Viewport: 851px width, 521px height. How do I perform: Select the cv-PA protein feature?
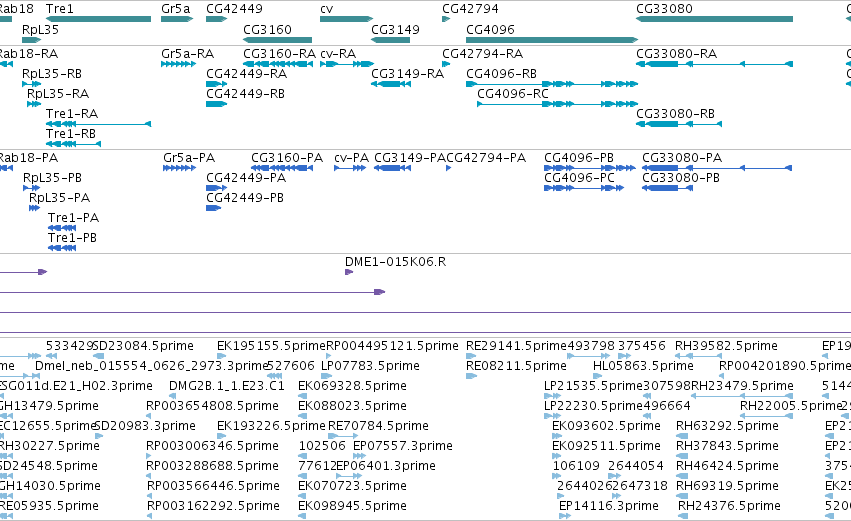pos(350,168)
